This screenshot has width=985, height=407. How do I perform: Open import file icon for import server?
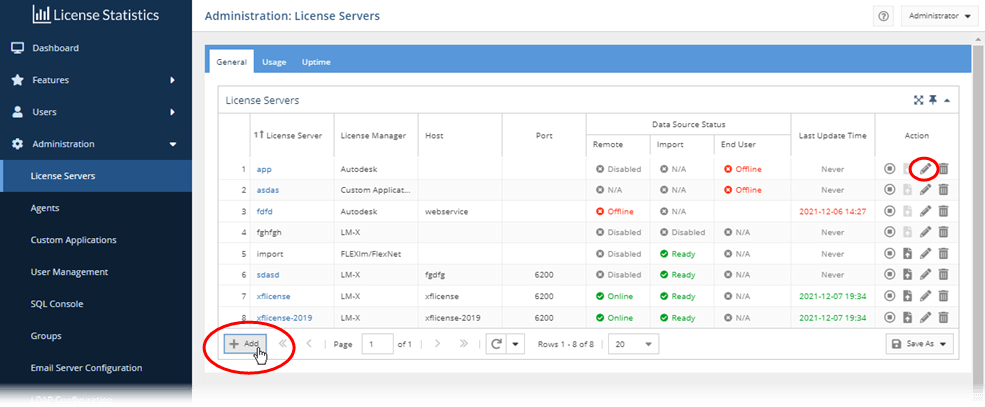tap(907, 254)
